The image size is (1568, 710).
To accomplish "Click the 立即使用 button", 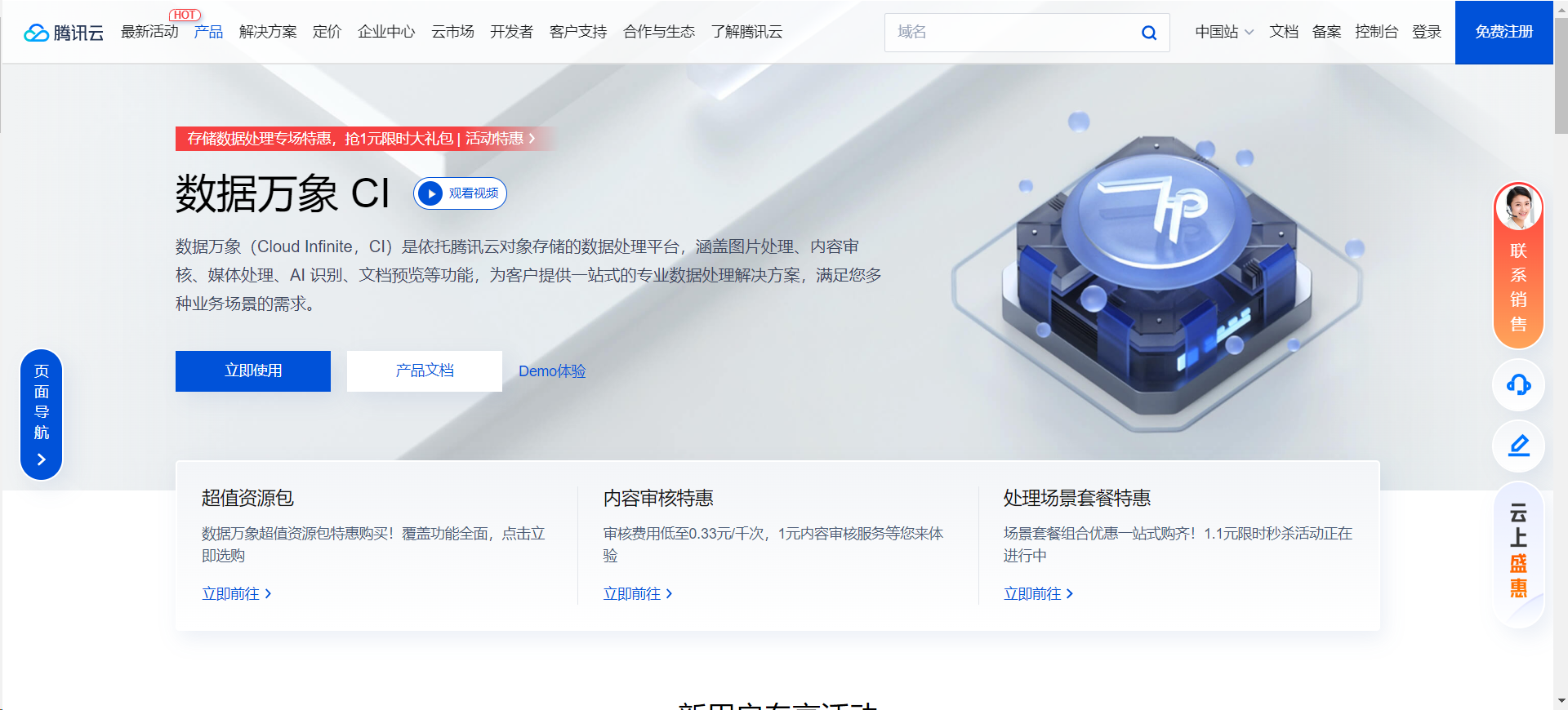I will point(253,371).
